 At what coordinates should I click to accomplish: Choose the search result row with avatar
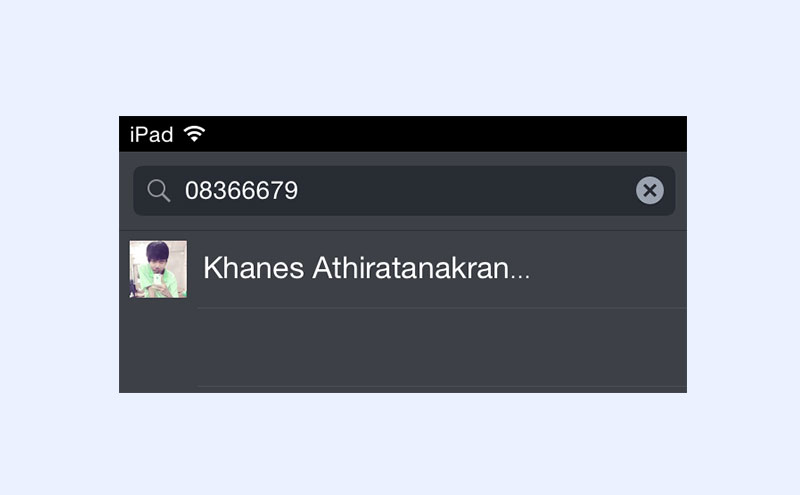(x=403, y=269)
